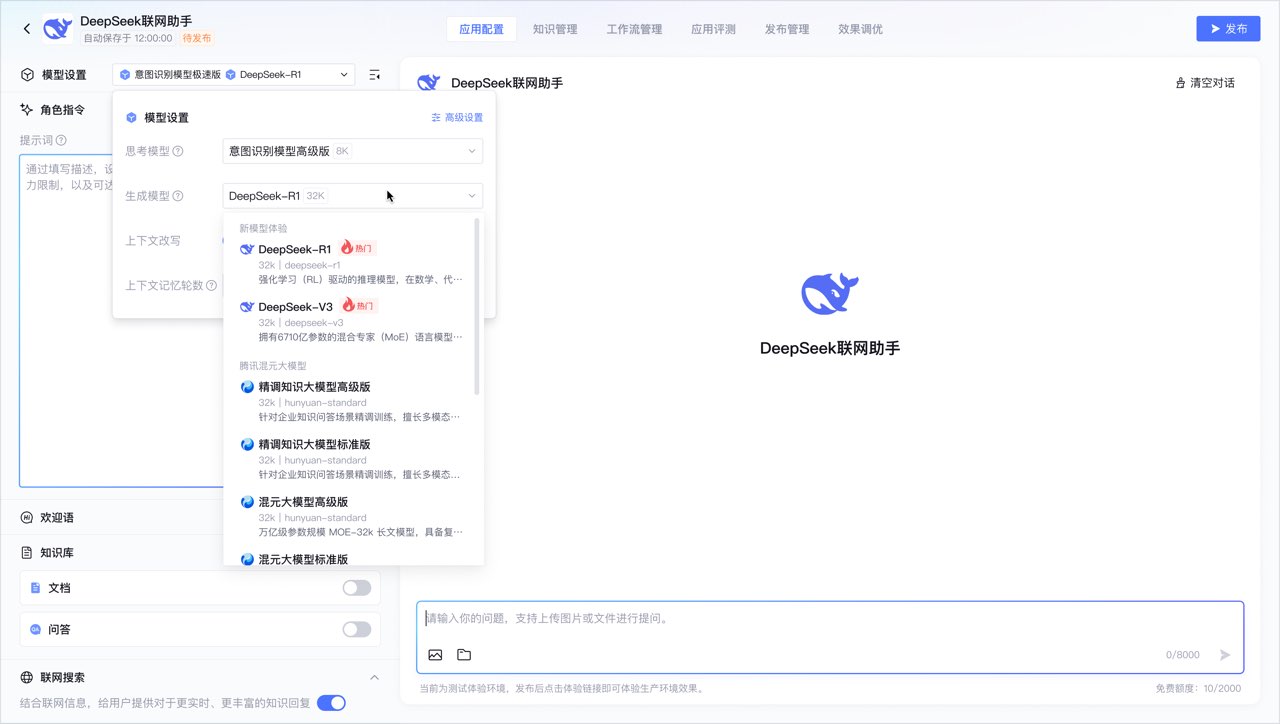Open the top model selector dropdown
Viewport: 1280px width, 724px height.
click(x=234, y=75)
